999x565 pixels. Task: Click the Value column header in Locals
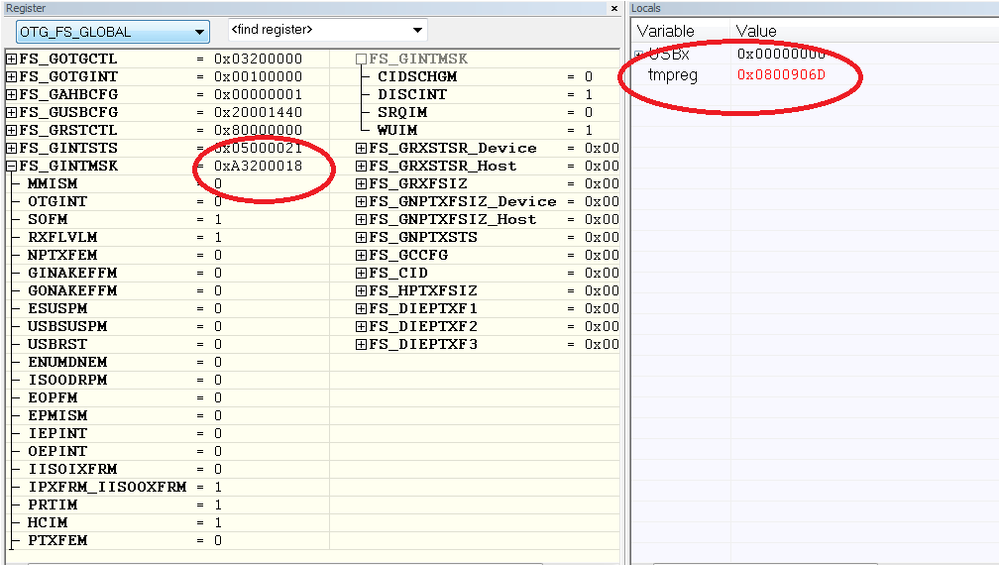756,31
